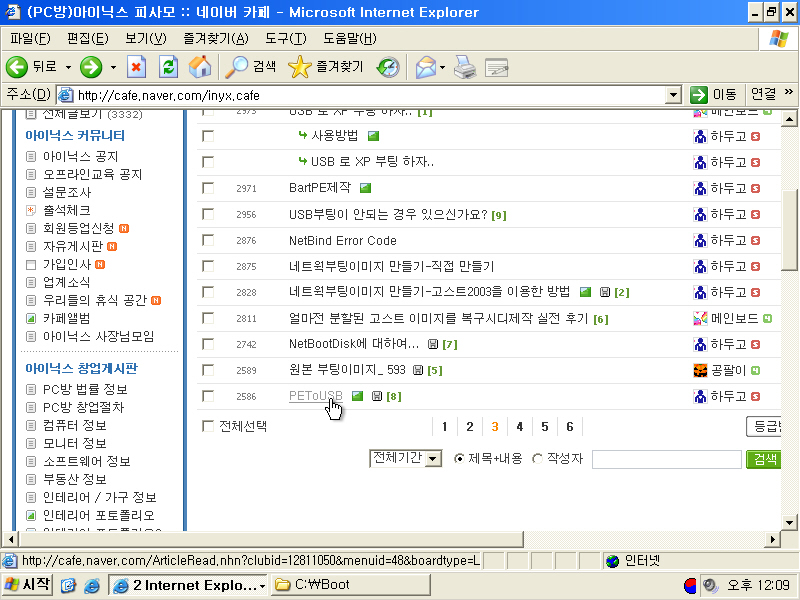
Task: Select the 작성자 radio button
Action: pos(538,459)
